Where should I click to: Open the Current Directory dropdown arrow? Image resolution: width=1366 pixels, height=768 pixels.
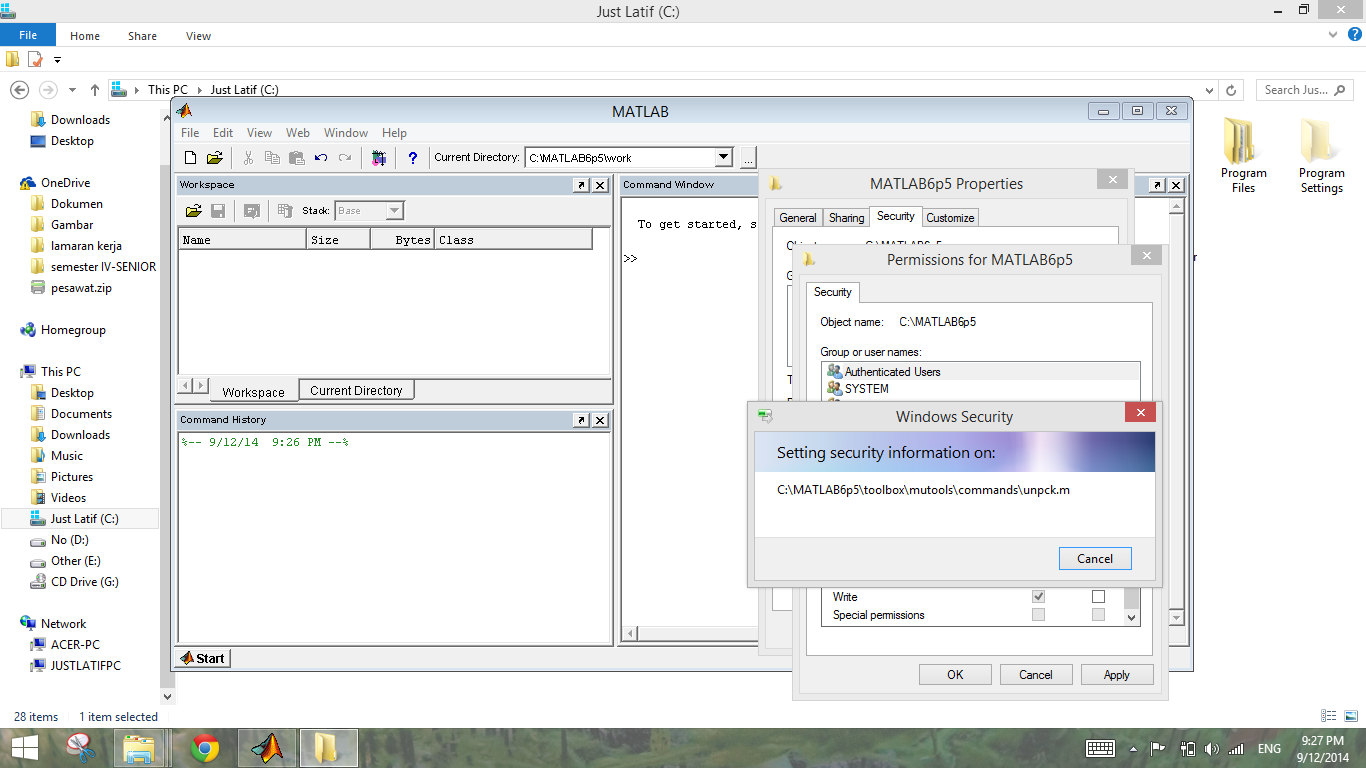[x=724, y=157]
